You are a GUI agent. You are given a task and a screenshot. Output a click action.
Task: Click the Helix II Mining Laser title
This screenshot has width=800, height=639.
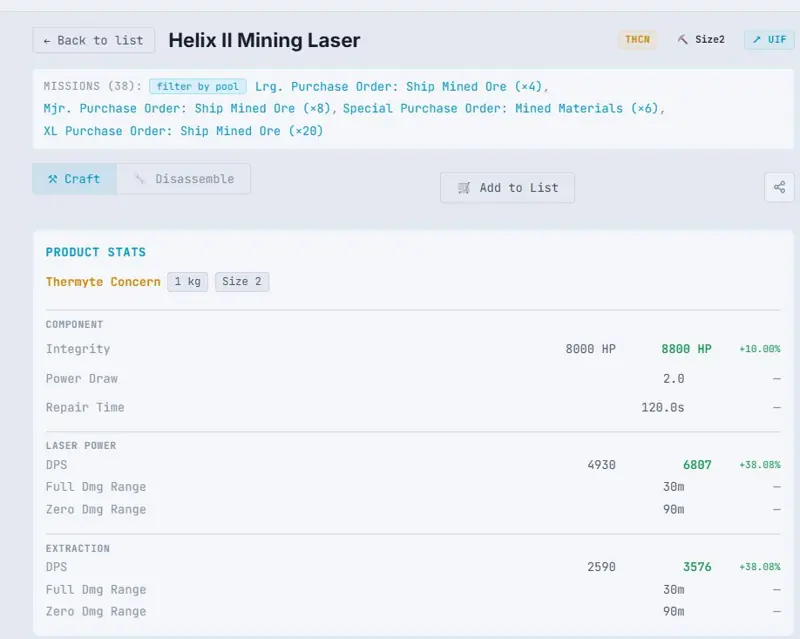point(264,40)
